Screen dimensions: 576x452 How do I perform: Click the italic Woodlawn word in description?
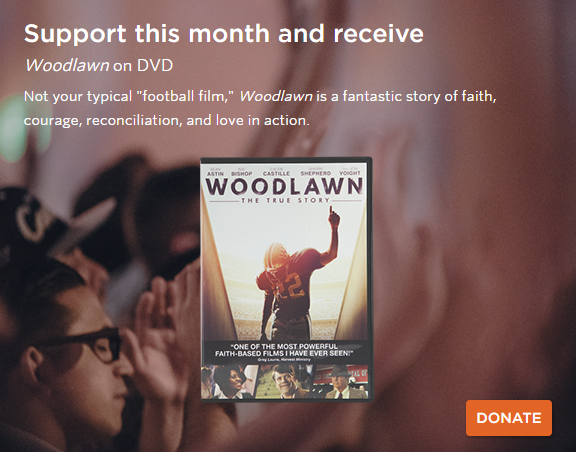(276, 97)
